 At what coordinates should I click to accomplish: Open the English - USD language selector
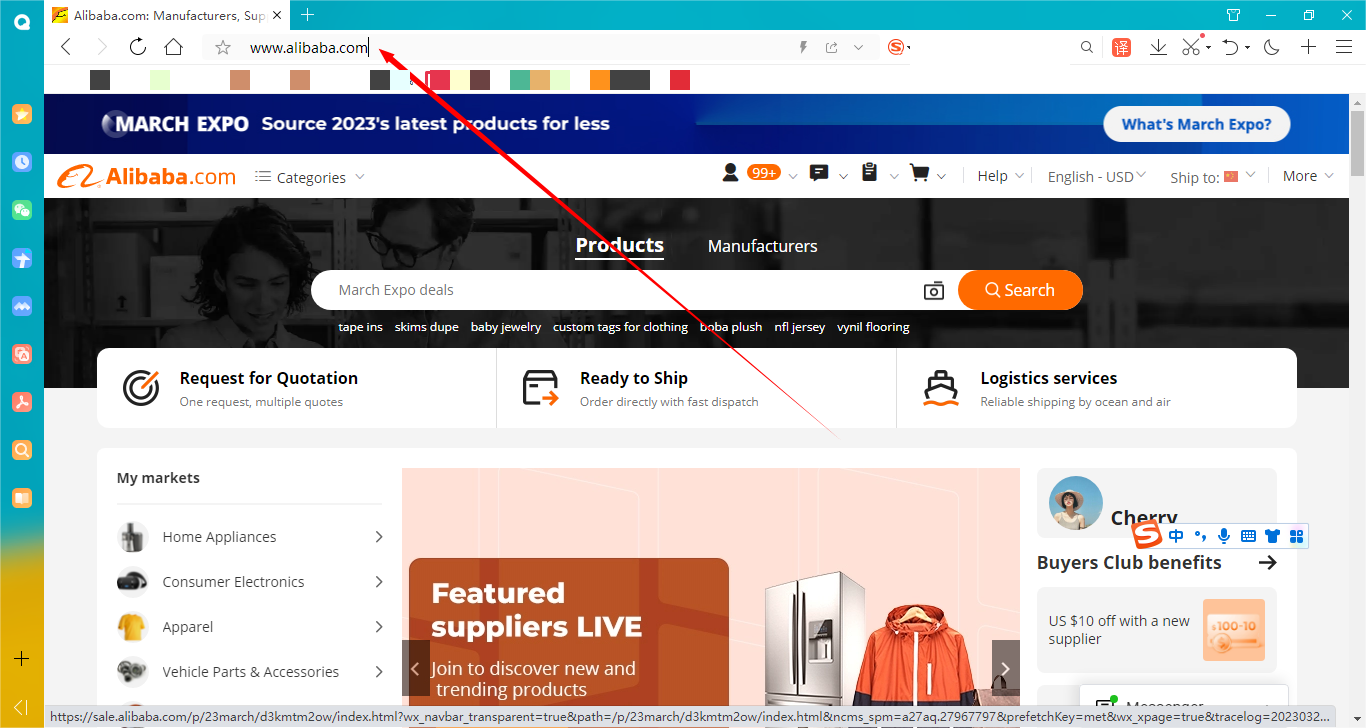[1096, 176]
